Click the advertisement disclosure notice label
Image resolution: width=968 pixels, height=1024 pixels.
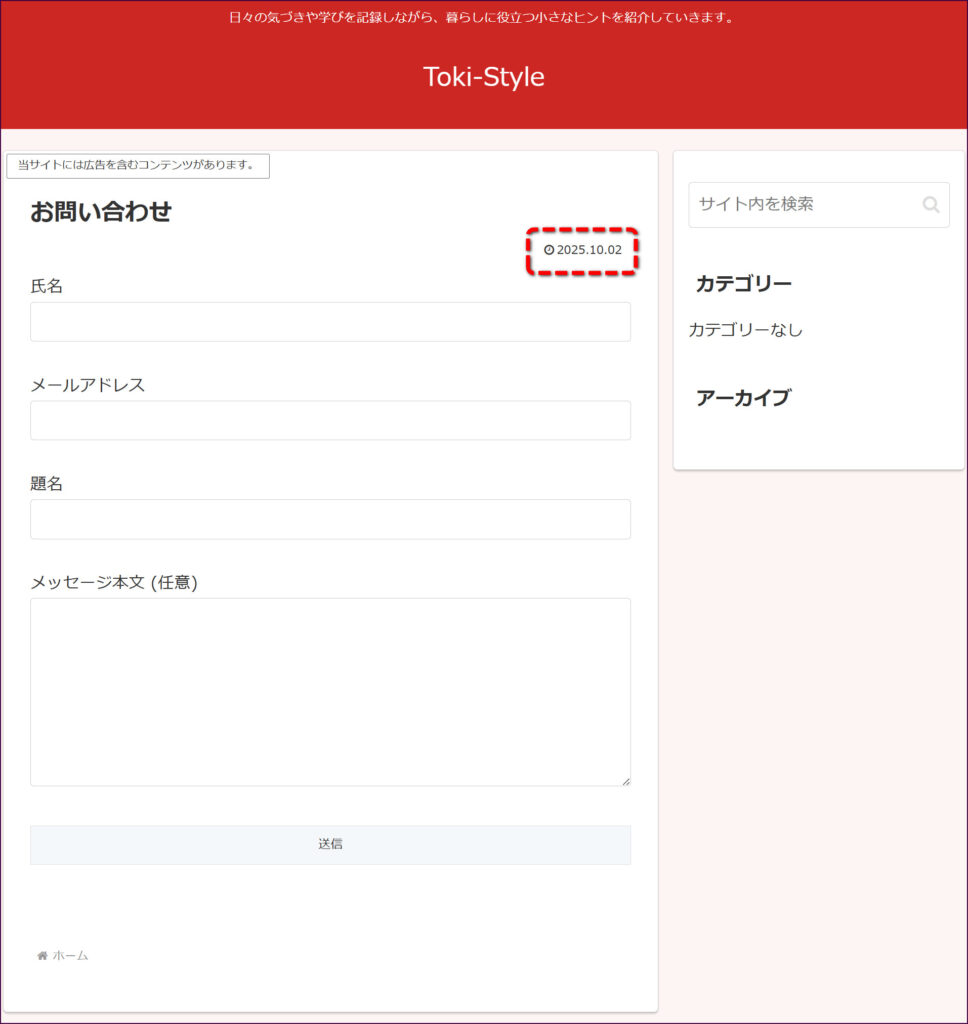pyautogui.click(x=137, y=165)
